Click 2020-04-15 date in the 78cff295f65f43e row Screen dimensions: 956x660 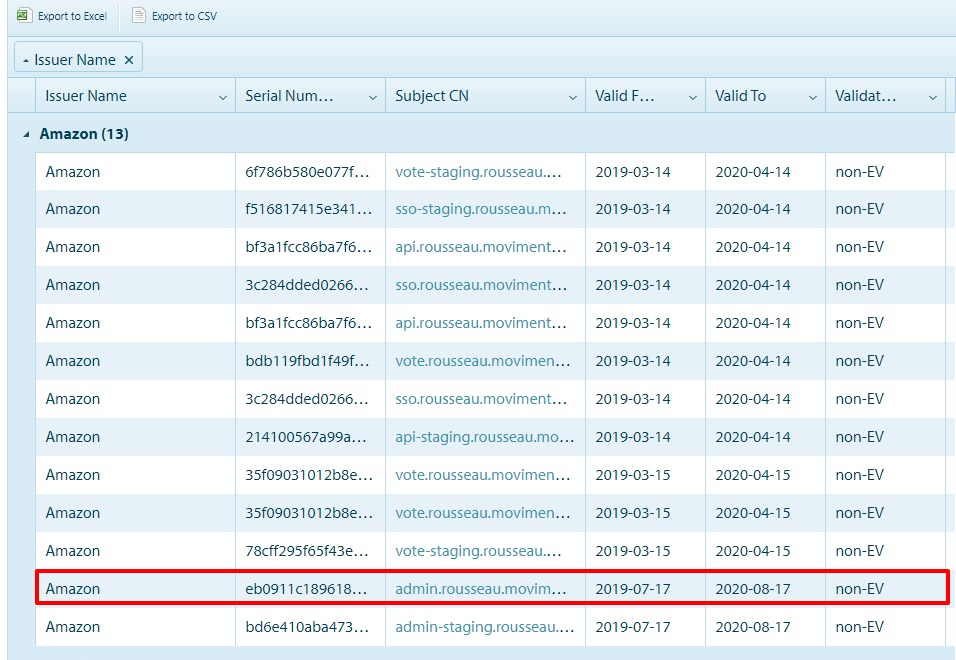(x=752, y=551)
